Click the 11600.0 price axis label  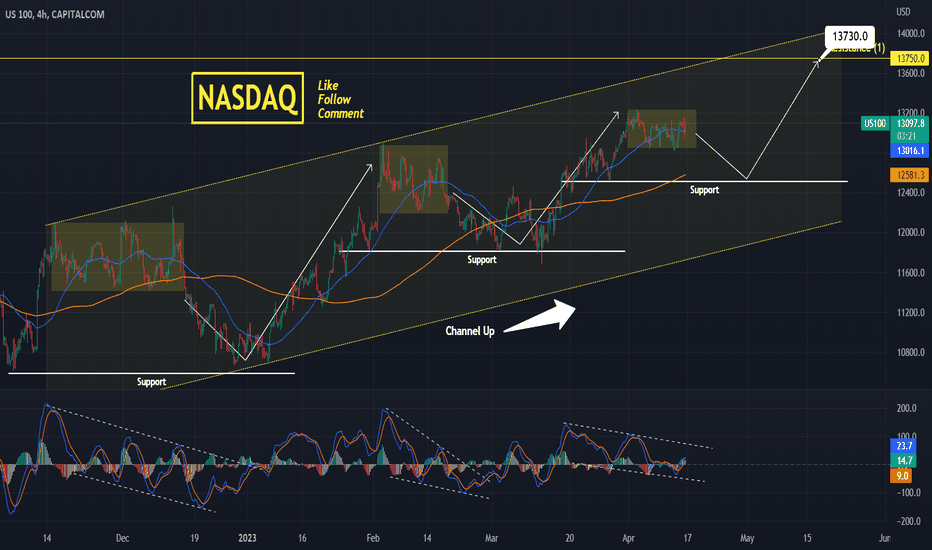(911, 273)
